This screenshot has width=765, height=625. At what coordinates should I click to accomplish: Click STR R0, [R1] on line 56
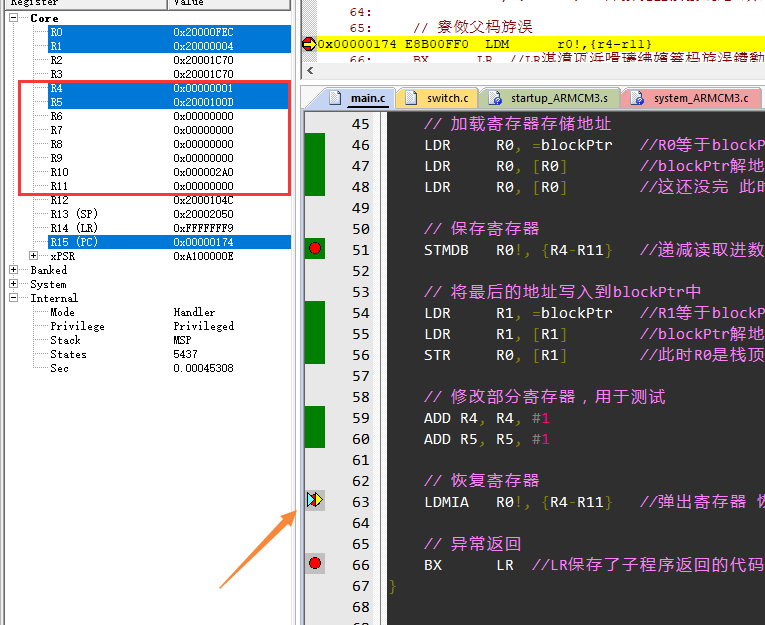(495, 355)
